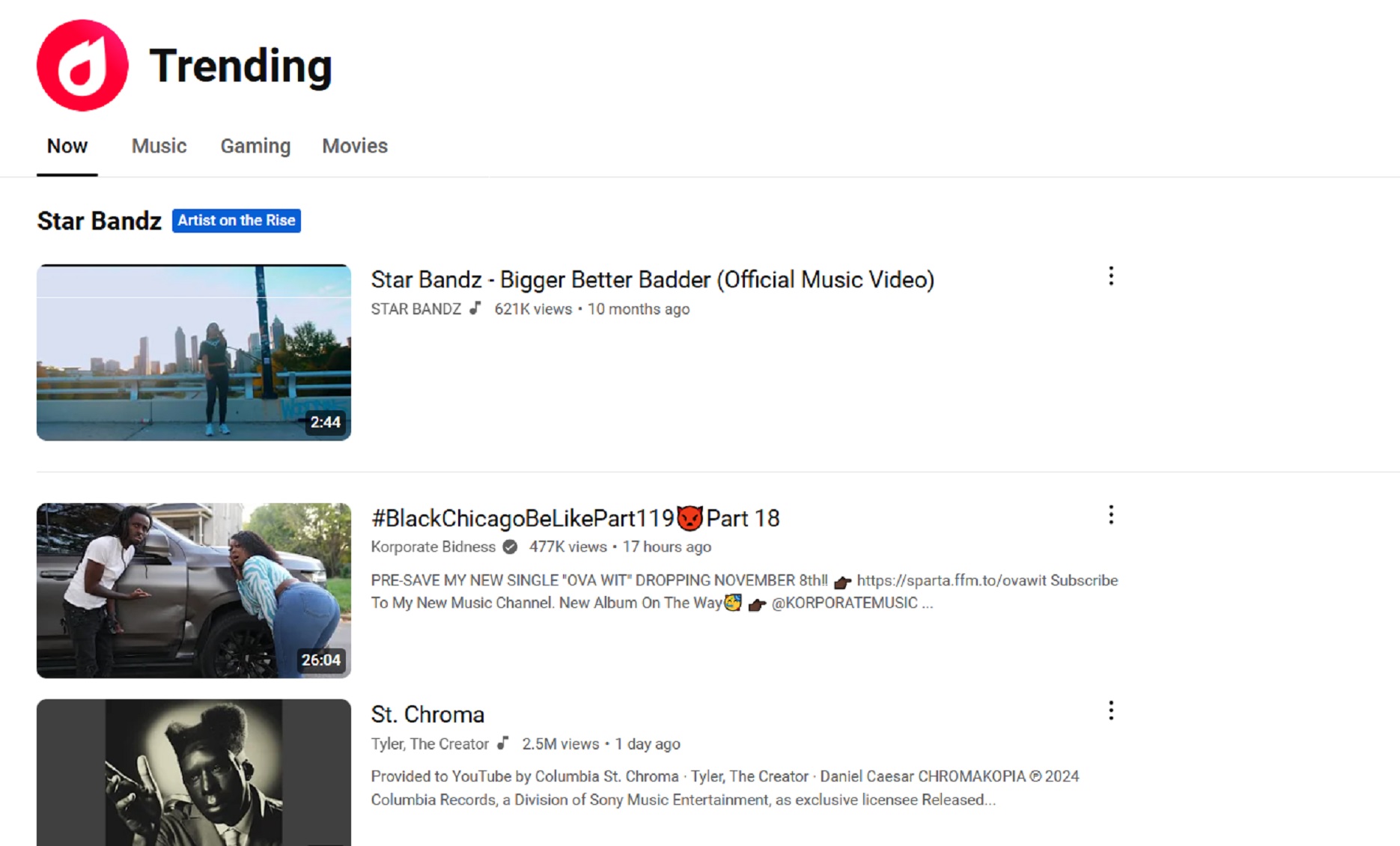
Task: Play the Star Bandz skyline video thumbnail
Action: tap(194, 353)
